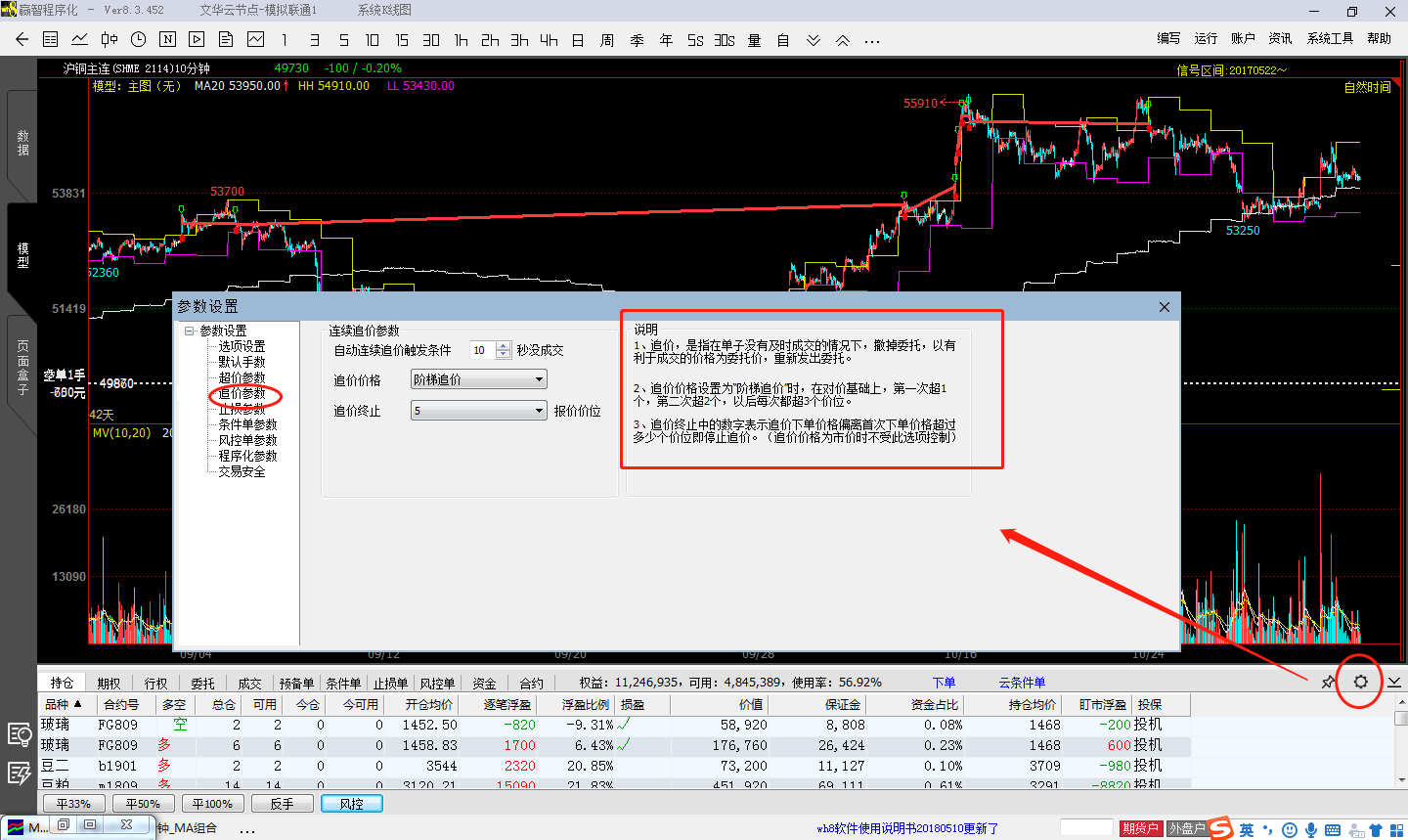Select the 4h period button
The width and height of the screenshot is (1408, 840).
[549, 40]
